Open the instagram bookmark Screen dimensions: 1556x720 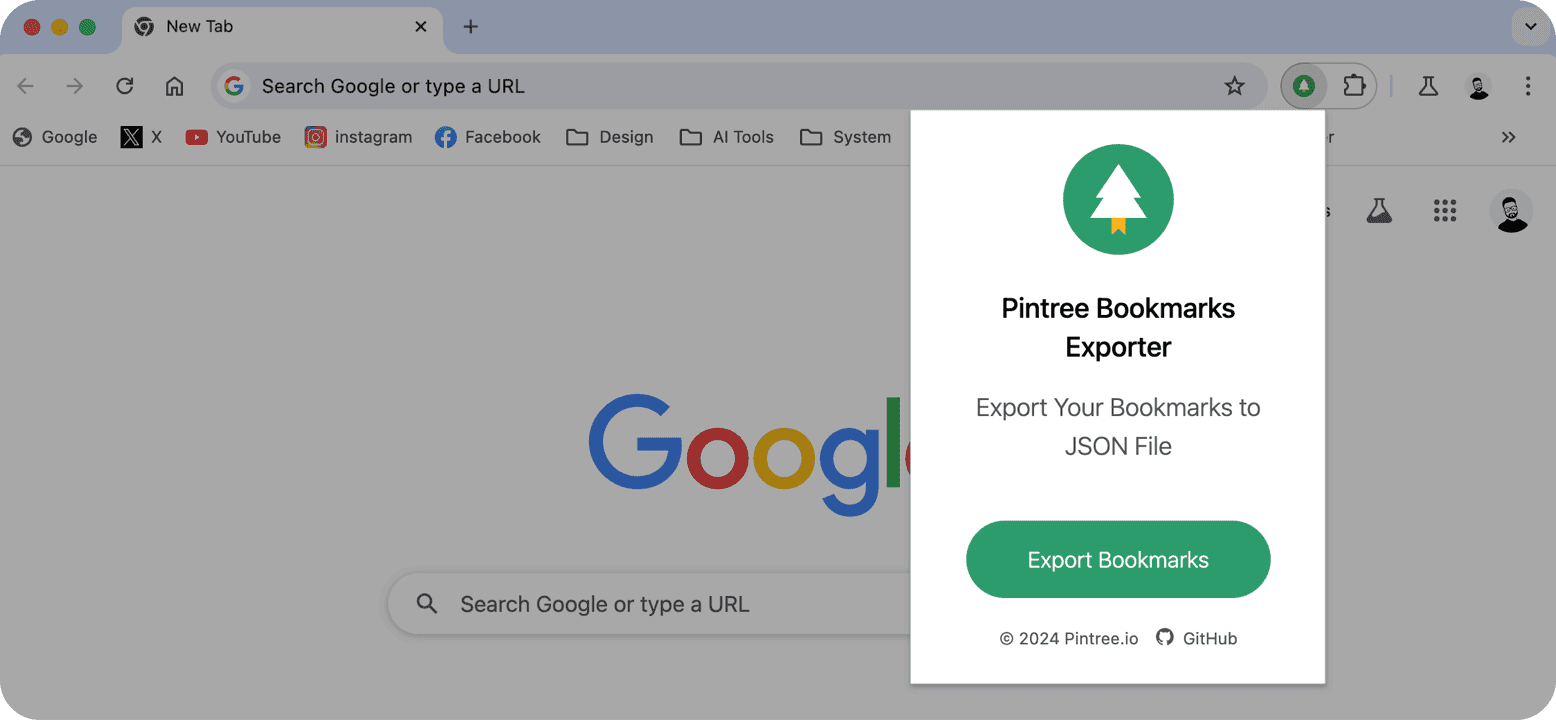coord(359,137)
